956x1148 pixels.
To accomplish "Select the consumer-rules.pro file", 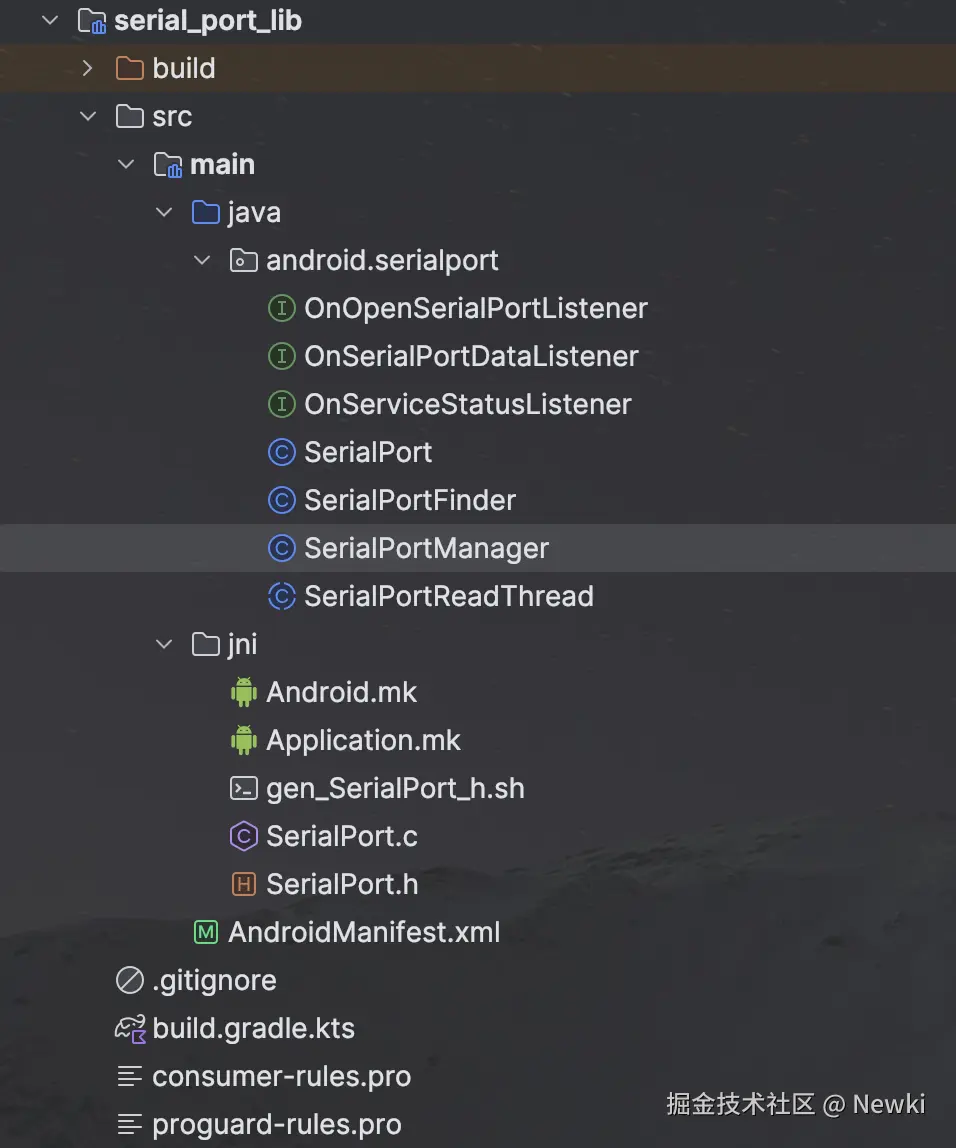I will 281,1076.
